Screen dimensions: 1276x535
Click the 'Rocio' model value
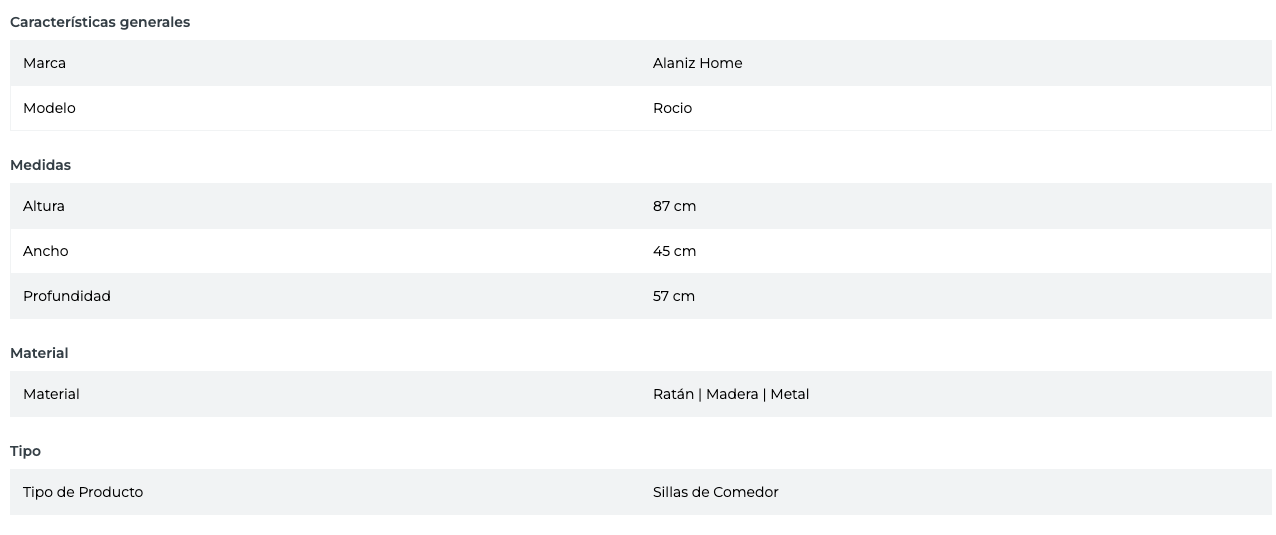pos(672,108)
